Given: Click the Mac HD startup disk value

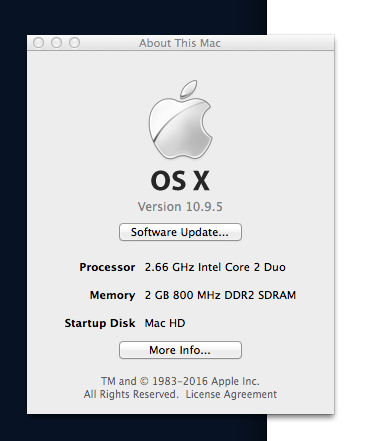Looking at the screenshot, I should pos(165,323).
